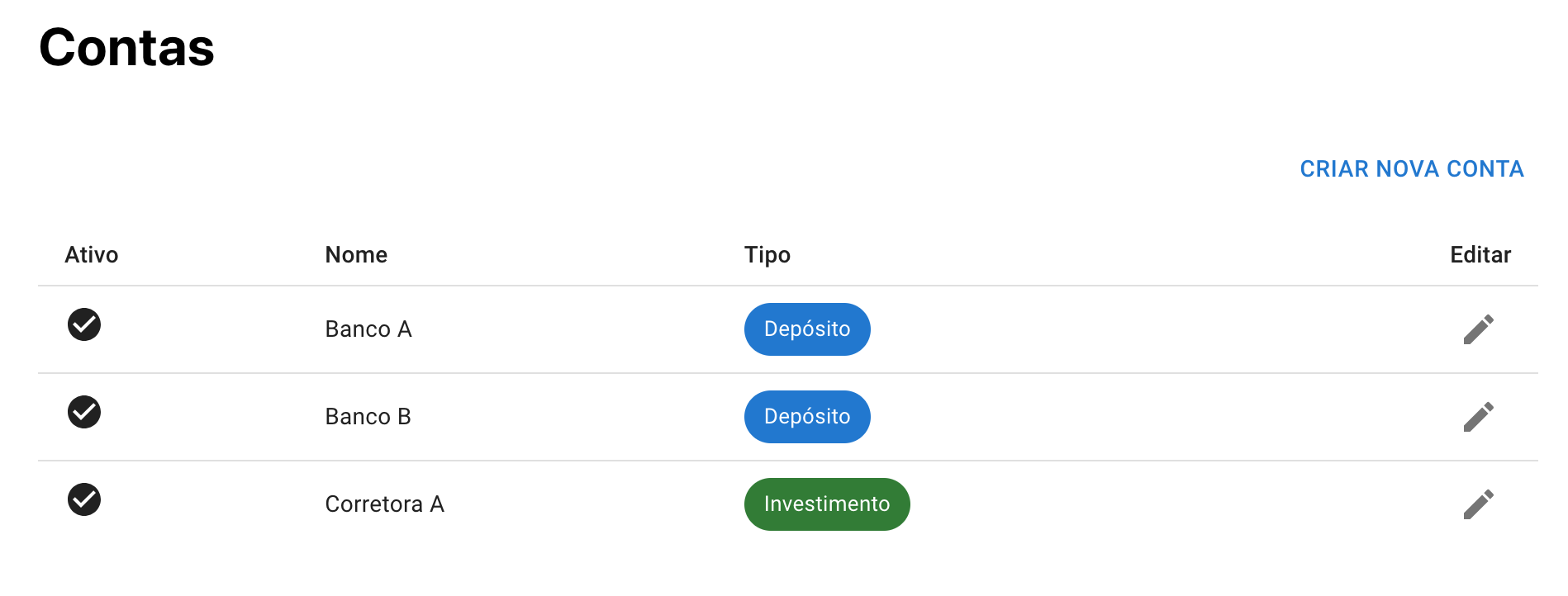
Task: Sort by the Tipo column header
Action: coord(767,255)
